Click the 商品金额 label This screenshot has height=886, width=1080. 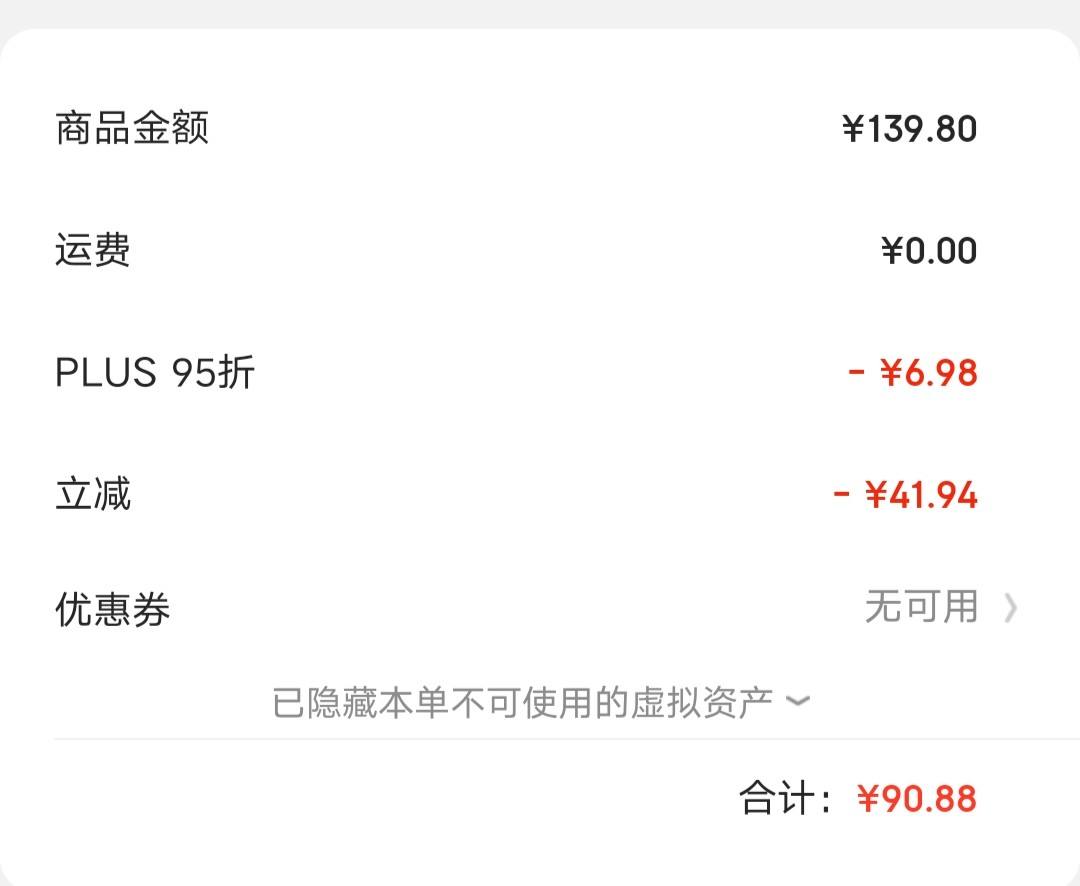[x=132, y=128]
